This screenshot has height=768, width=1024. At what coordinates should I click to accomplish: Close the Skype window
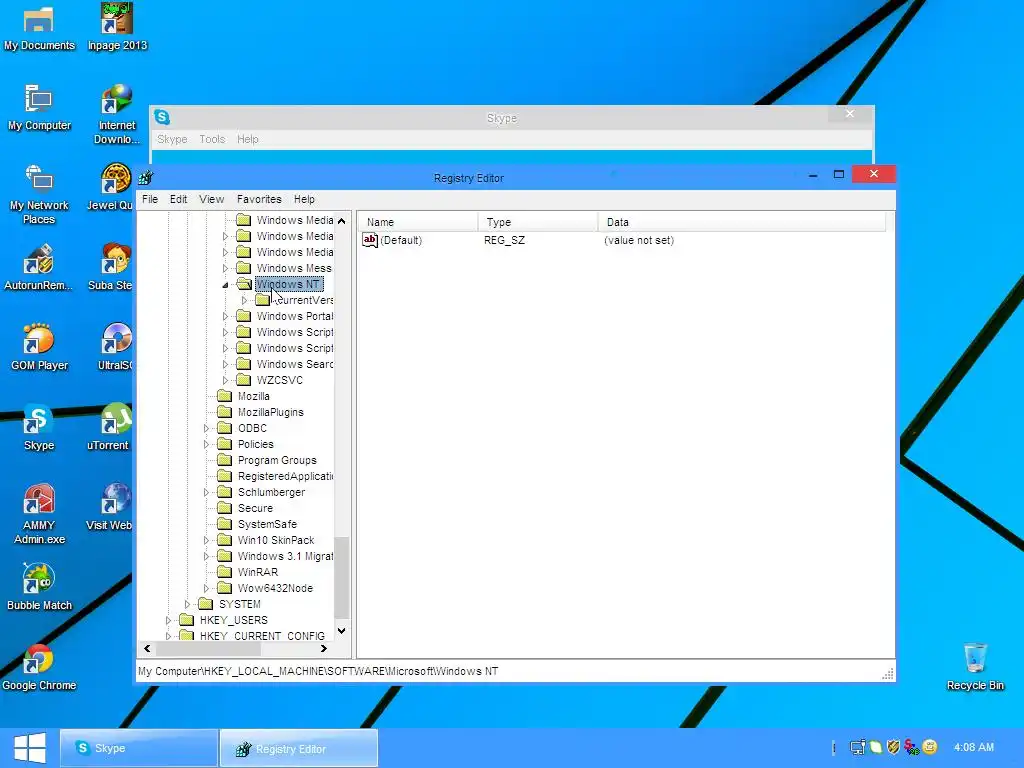(850, 114)
